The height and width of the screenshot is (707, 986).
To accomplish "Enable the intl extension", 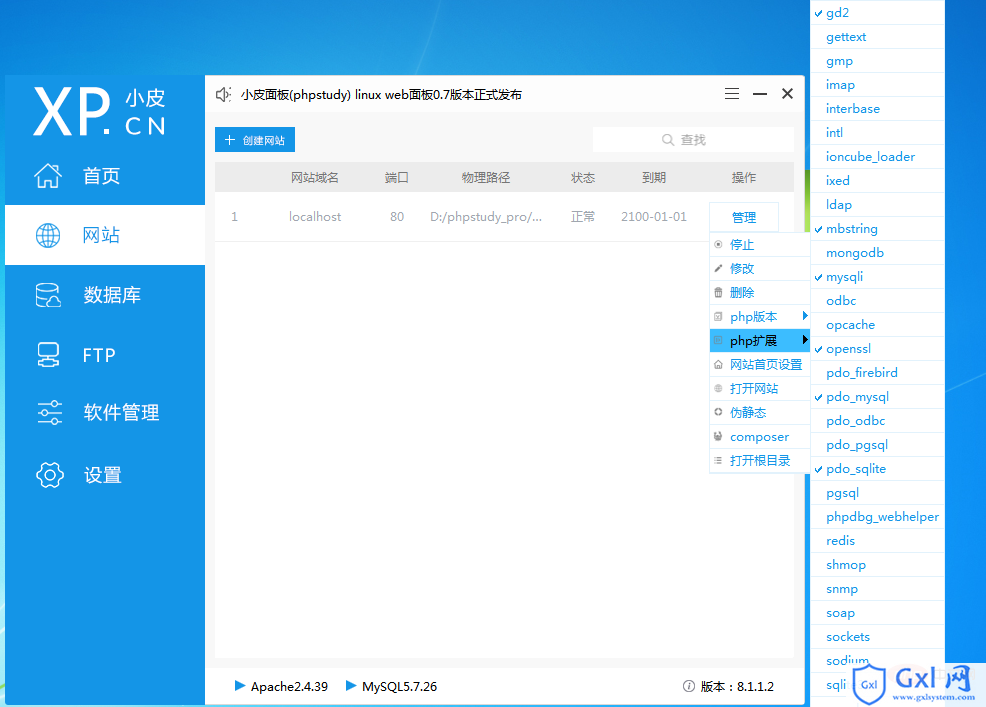I will pos(878,133).
